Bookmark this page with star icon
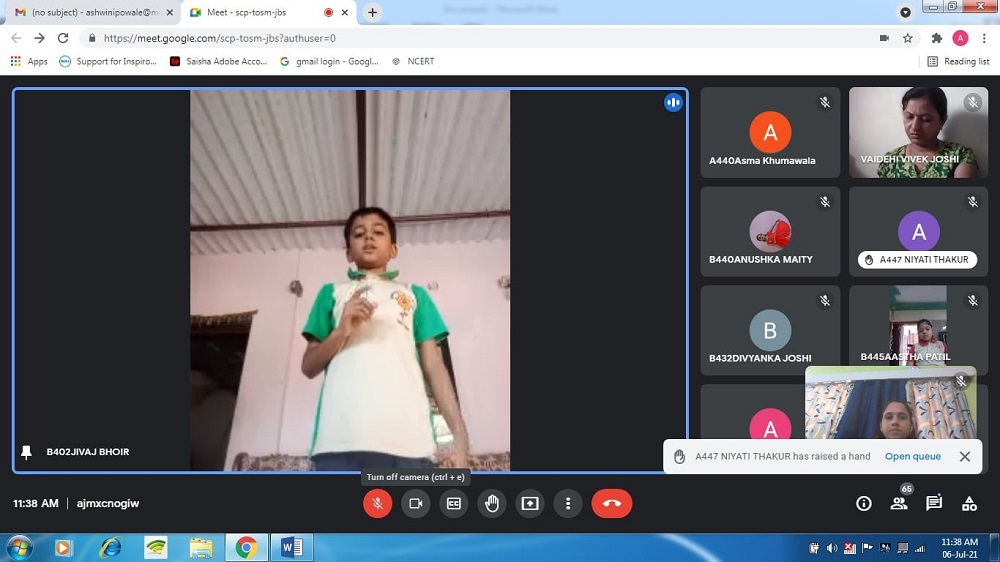 pos(908,38)
